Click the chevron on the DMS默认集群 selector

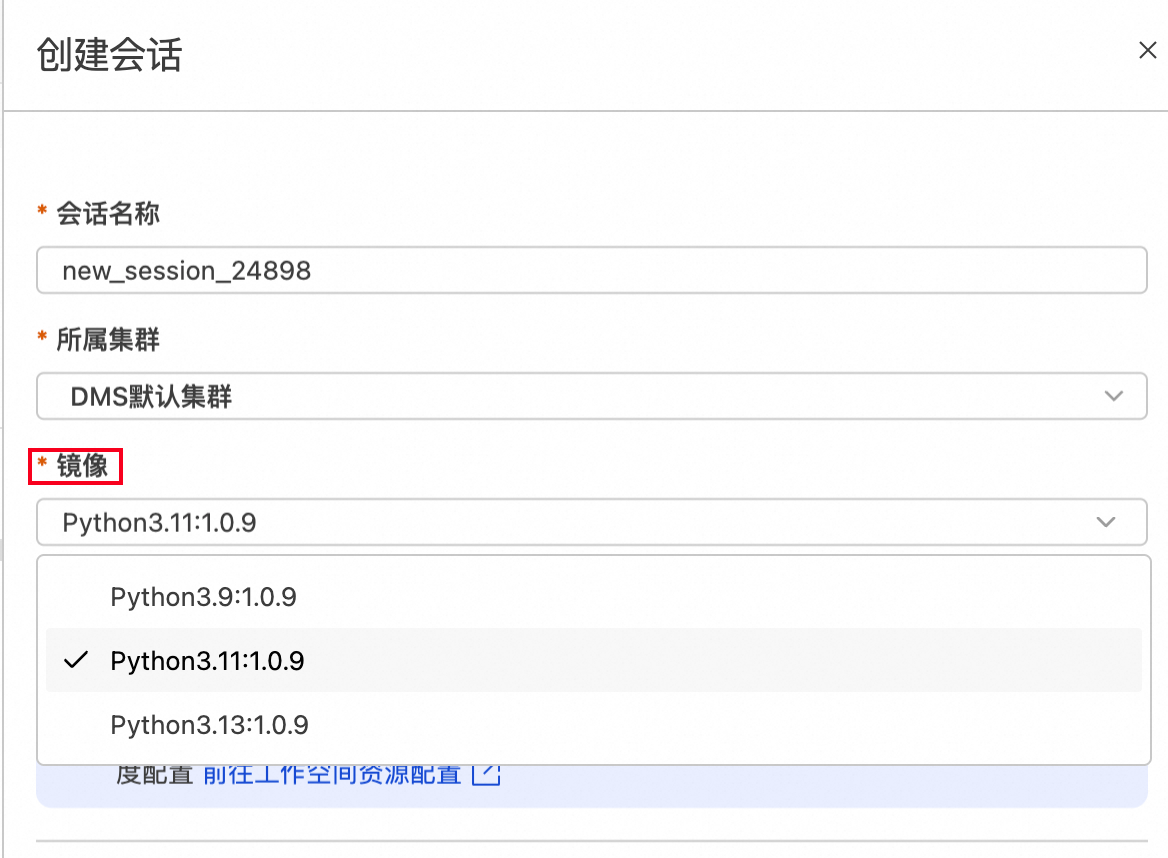[1113, 396]
